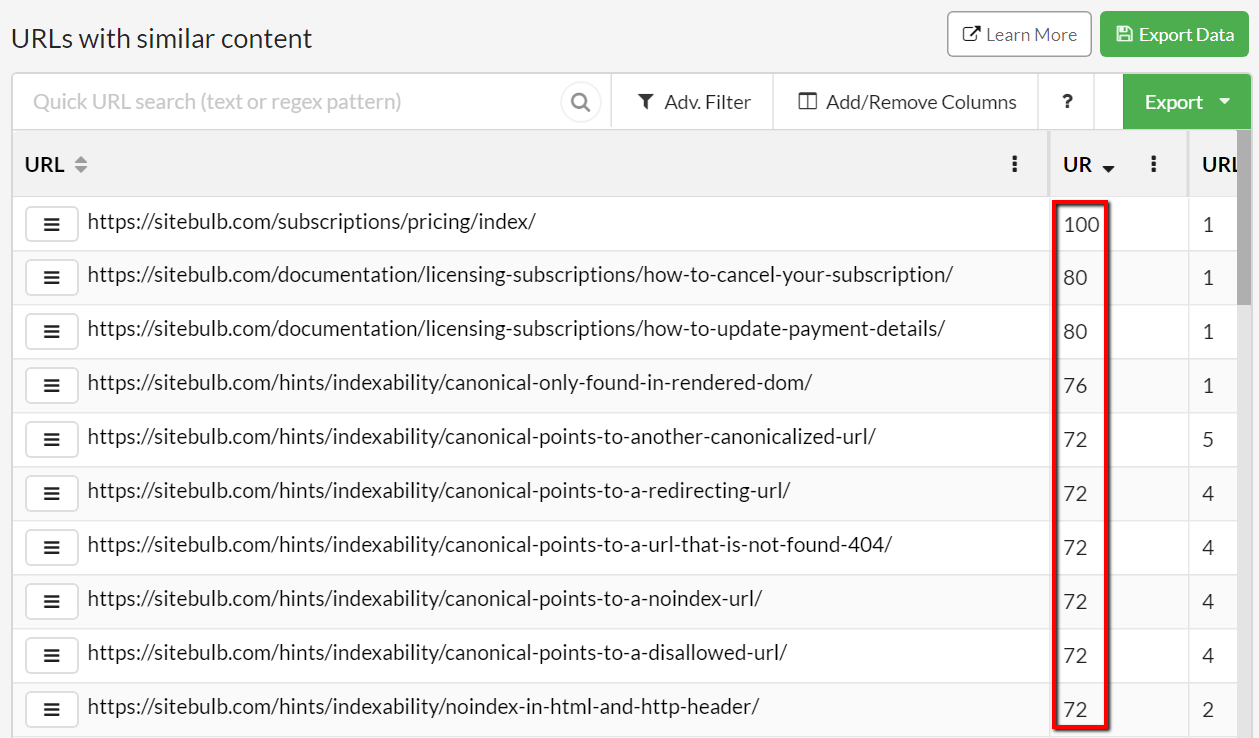Click value 2 in noindex-in-html-and-http-header row
The width and height of the screenshot is (1259, 738).
[x=1208, y=711]
